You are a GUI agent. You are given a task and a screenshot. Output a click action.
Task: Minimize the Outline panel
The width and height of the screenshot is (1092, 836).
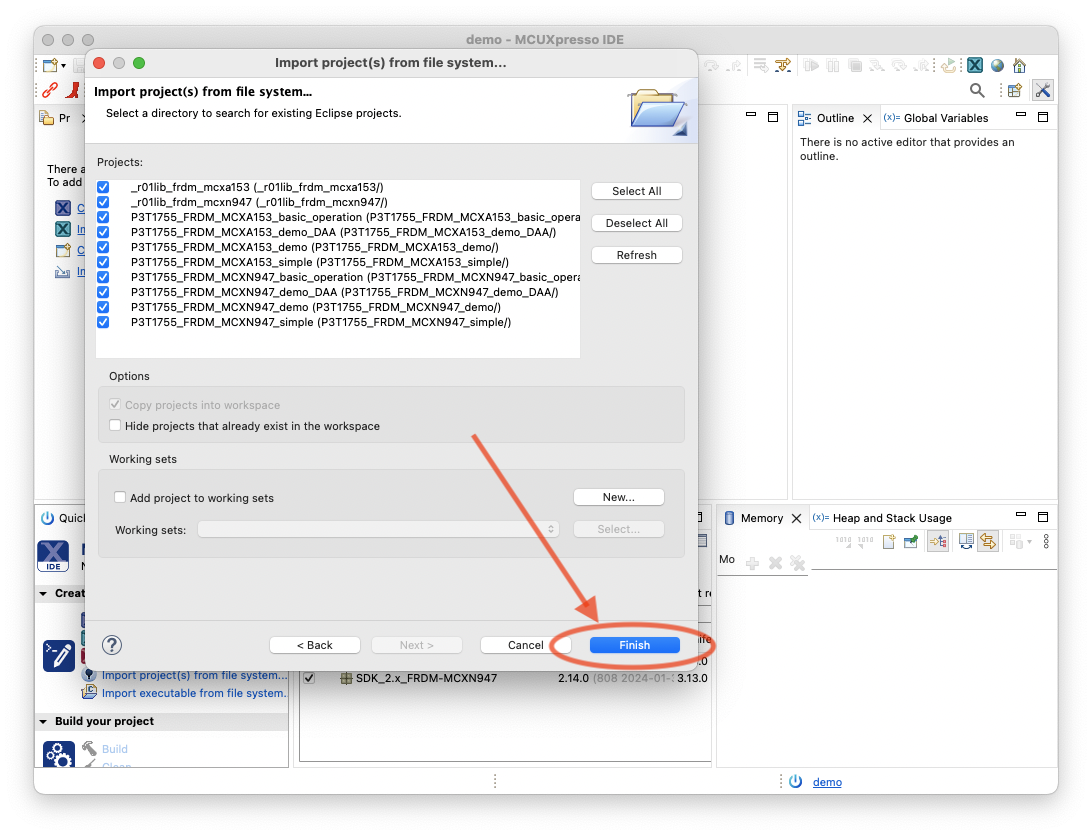pyautogui.click(x=1021, y=115)
